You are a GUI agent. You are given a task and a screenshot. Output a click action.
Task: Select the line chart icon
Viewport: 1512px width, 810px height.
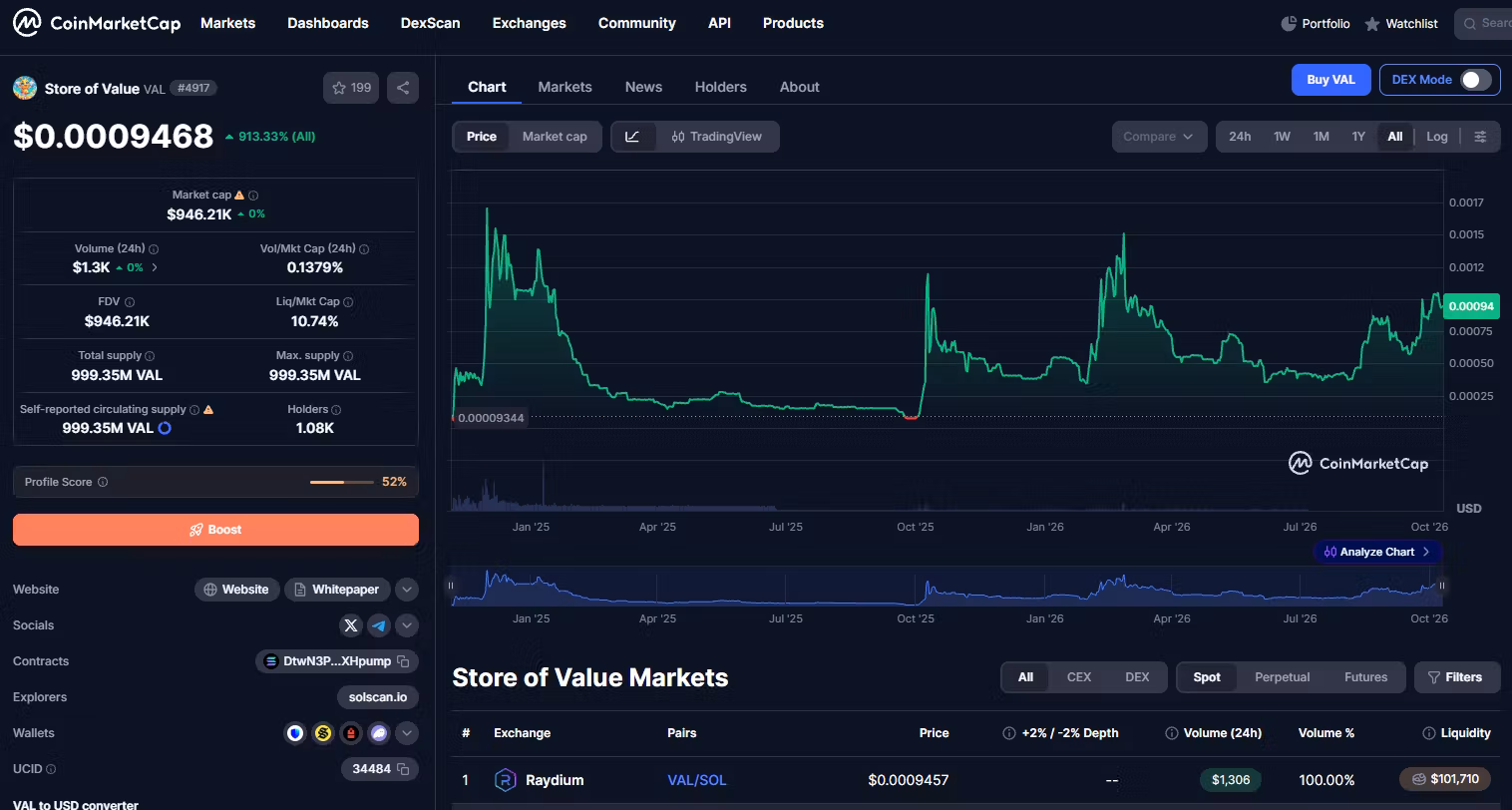point(632,137)
